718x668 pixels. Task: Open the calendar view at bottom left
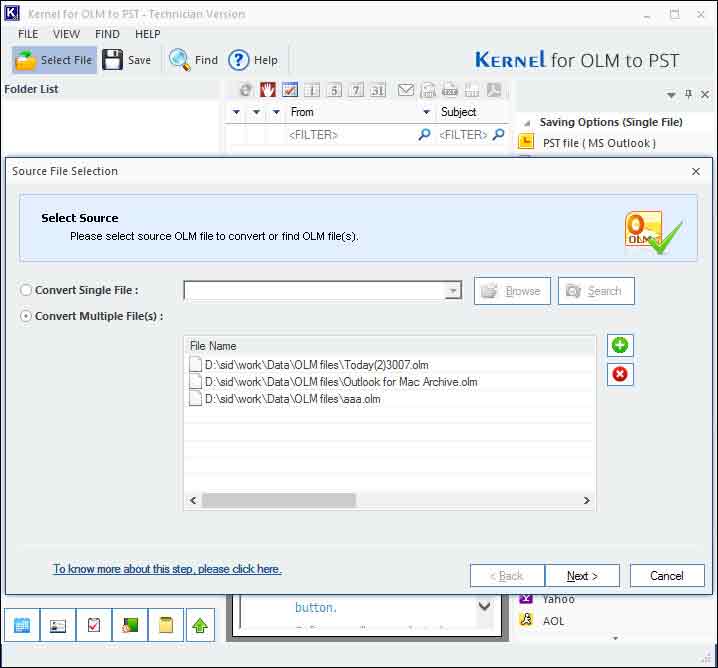22,625
